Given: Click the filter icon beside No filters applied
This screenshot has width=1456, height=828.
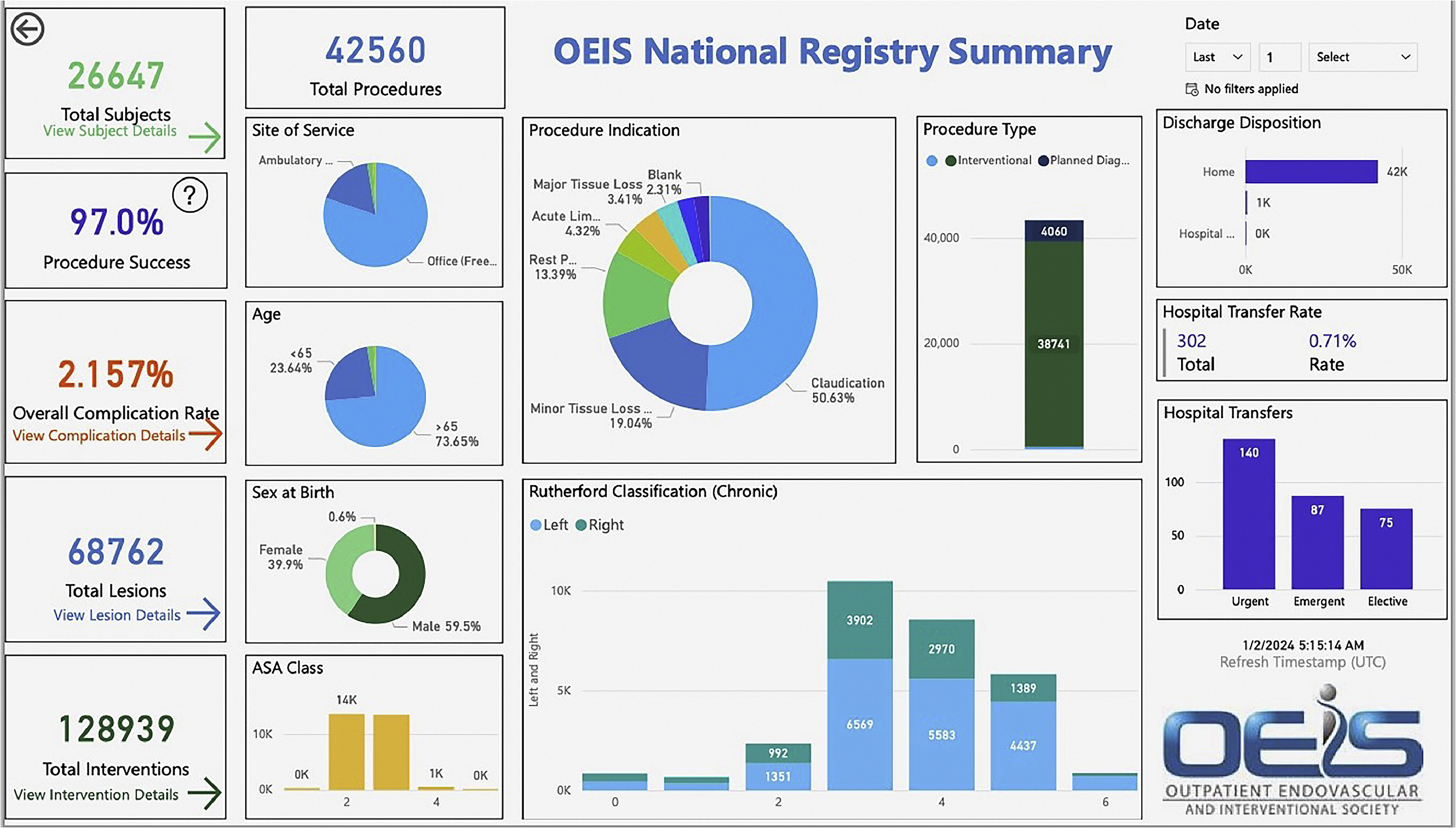Looking at the screenshot, I should [1192, 89].
